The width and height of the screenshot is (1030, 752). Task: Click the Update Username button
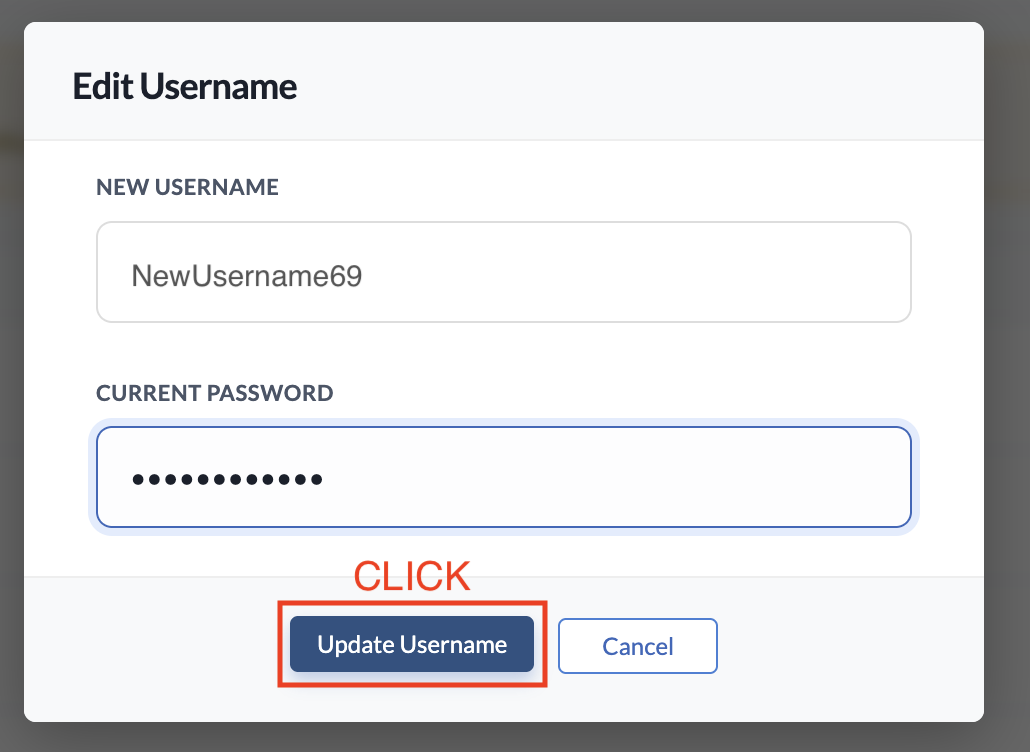point(411,645)
